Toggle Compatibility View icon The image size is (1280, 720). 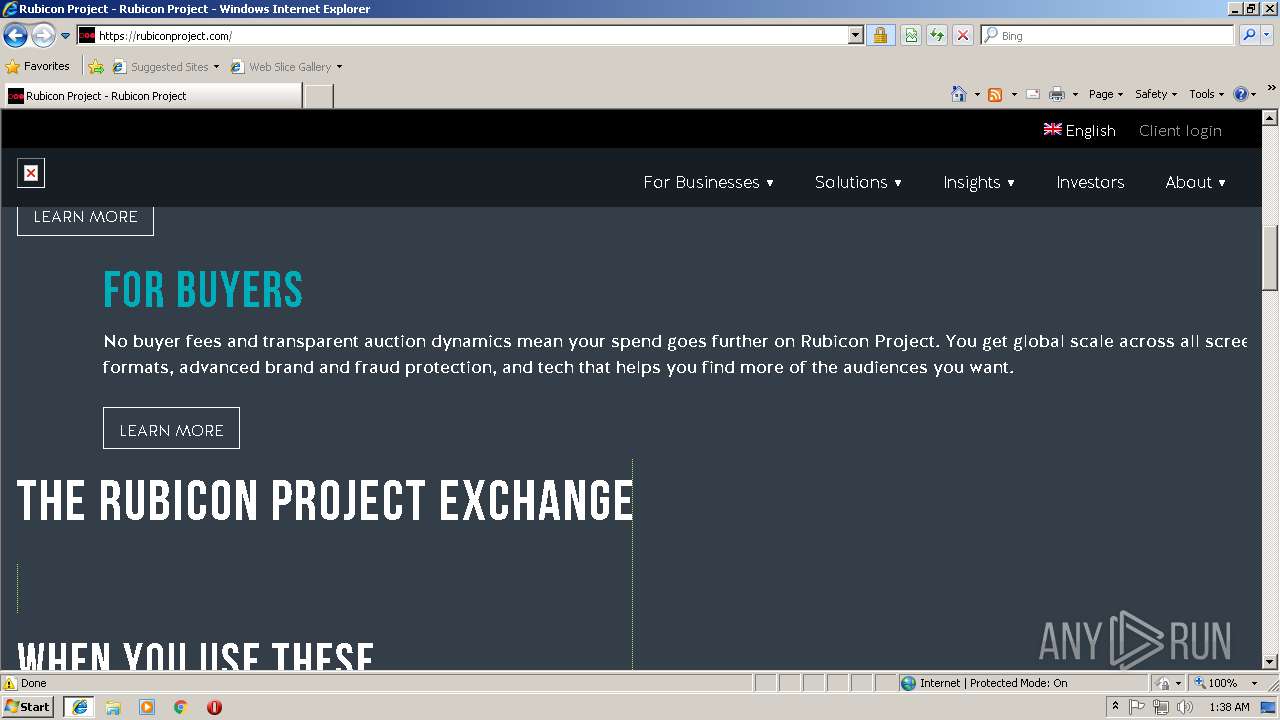pos(911,35)
